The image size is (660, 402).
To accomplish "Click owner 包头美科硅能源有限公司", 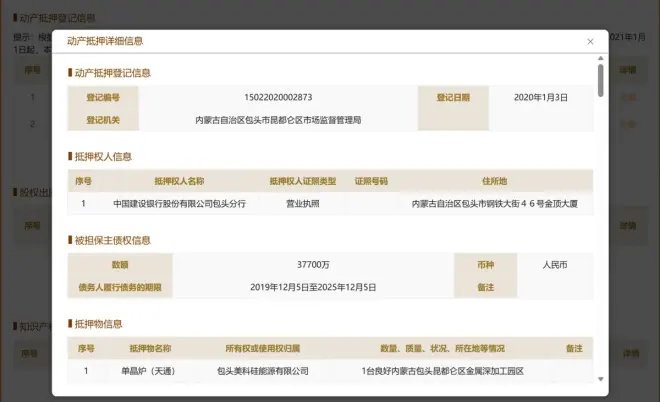I will click(263, 371).
